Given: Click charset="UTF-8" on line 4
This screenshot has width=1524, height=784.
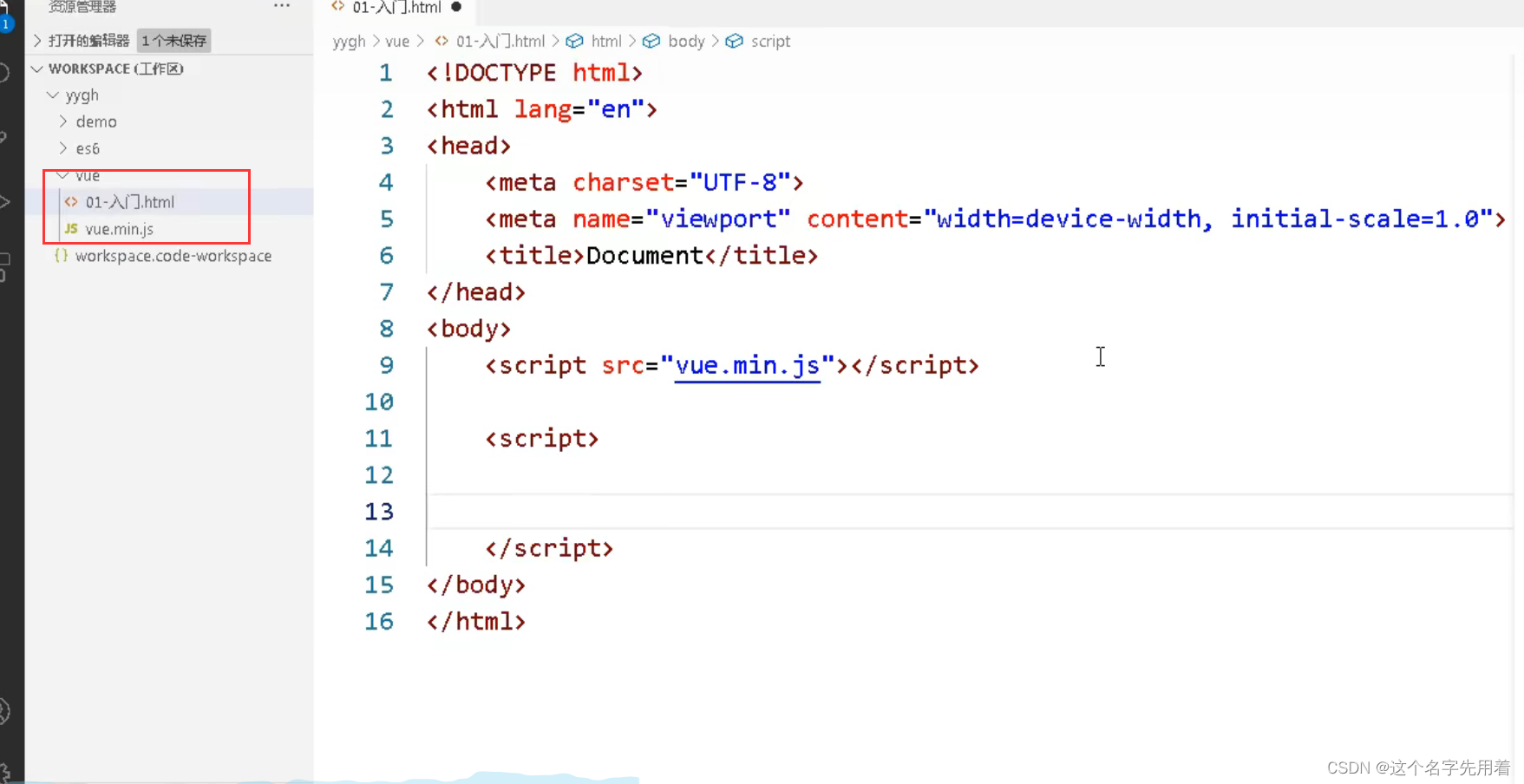Looking at the screenshot, I should click(681, 183).
